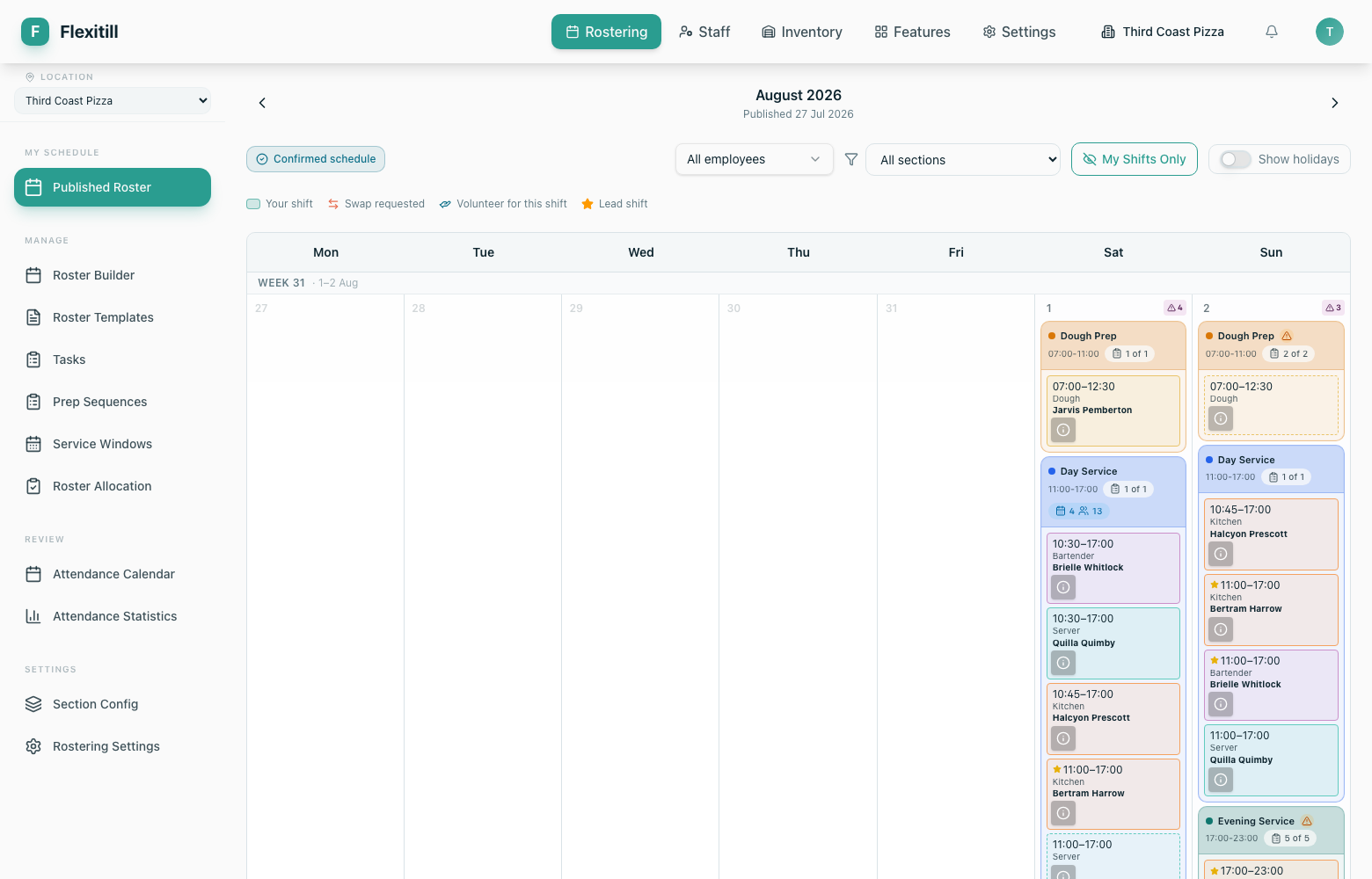Open info for Brielle Whitlock's Sunday bartender shift
The image size is (1372, 879).
[x=1221, y=704]
